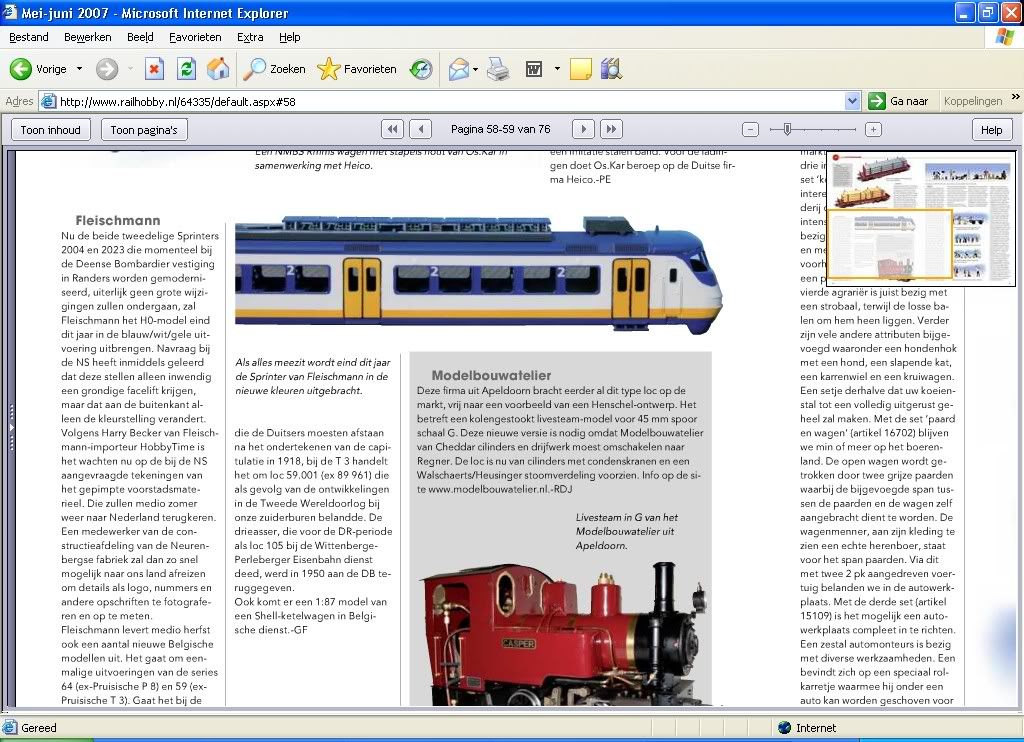The image size is (1024, 742).
Task: Jump to the first page
Action: click(392, 129)
